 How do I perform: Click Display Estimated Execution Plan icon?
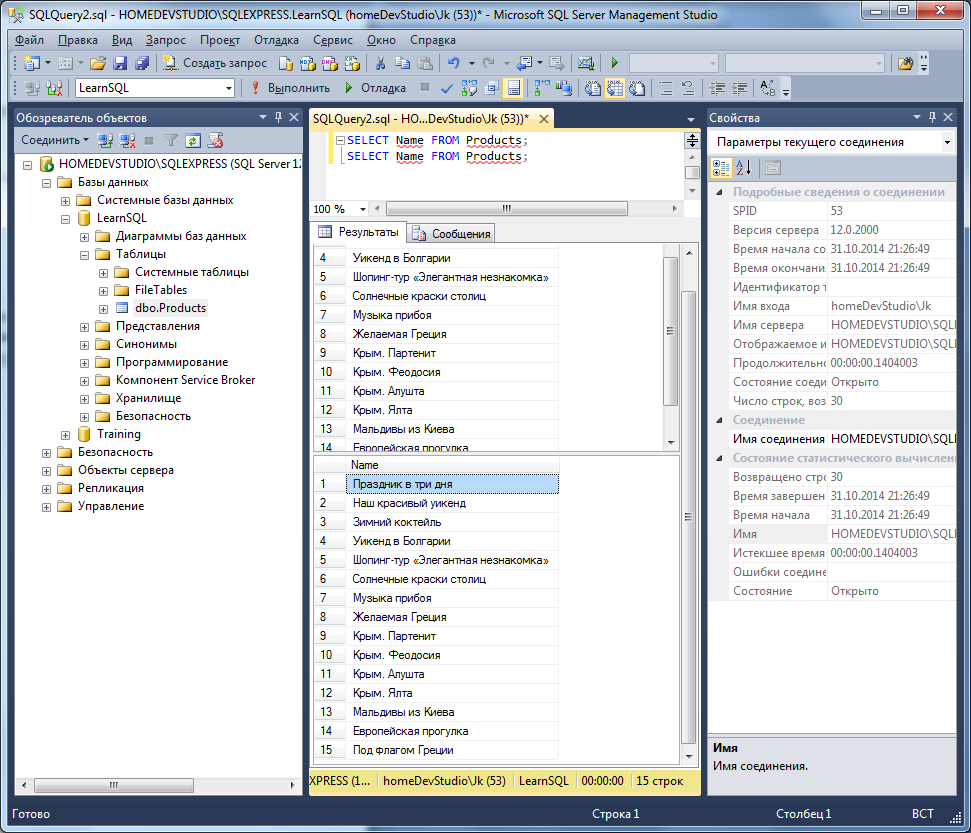469,89
